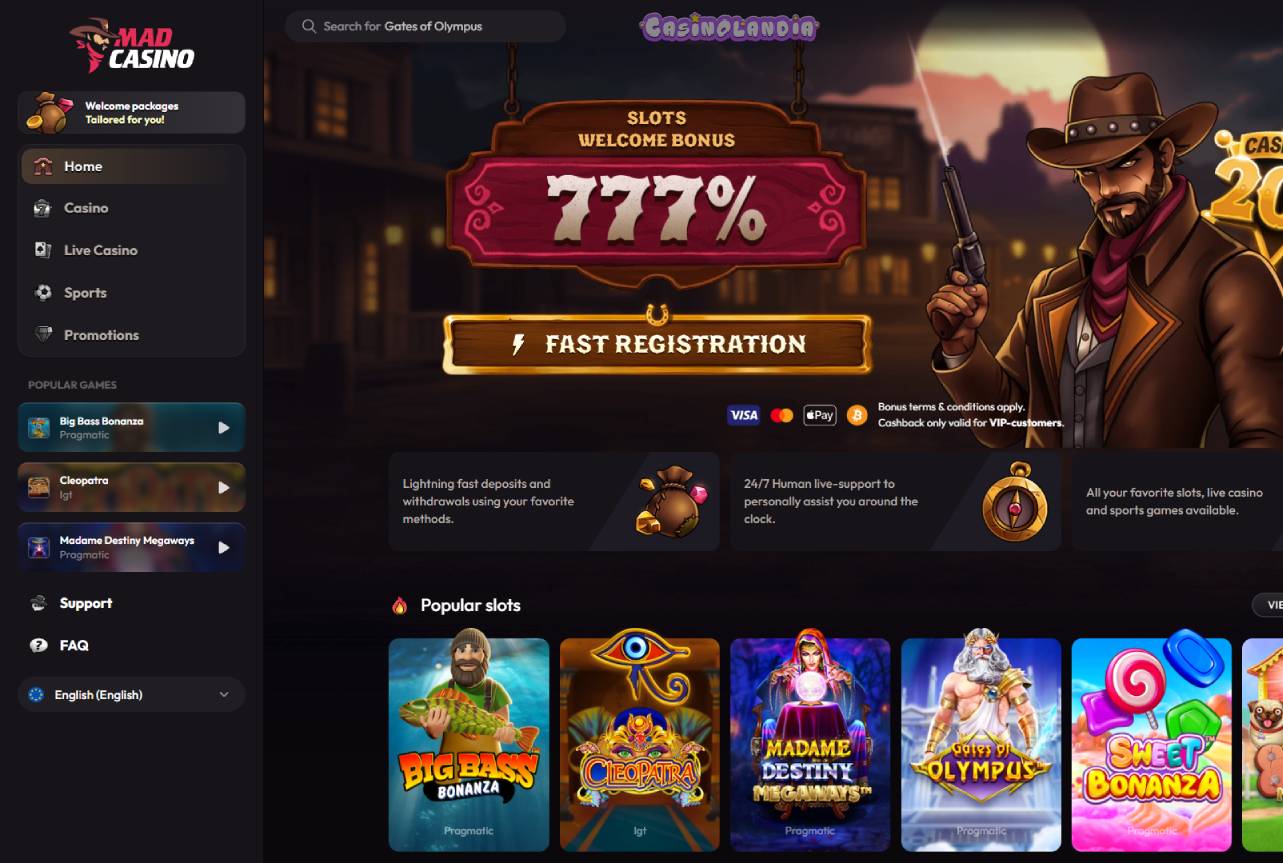Focus the game search field
1283x863 pixels.
425,26
